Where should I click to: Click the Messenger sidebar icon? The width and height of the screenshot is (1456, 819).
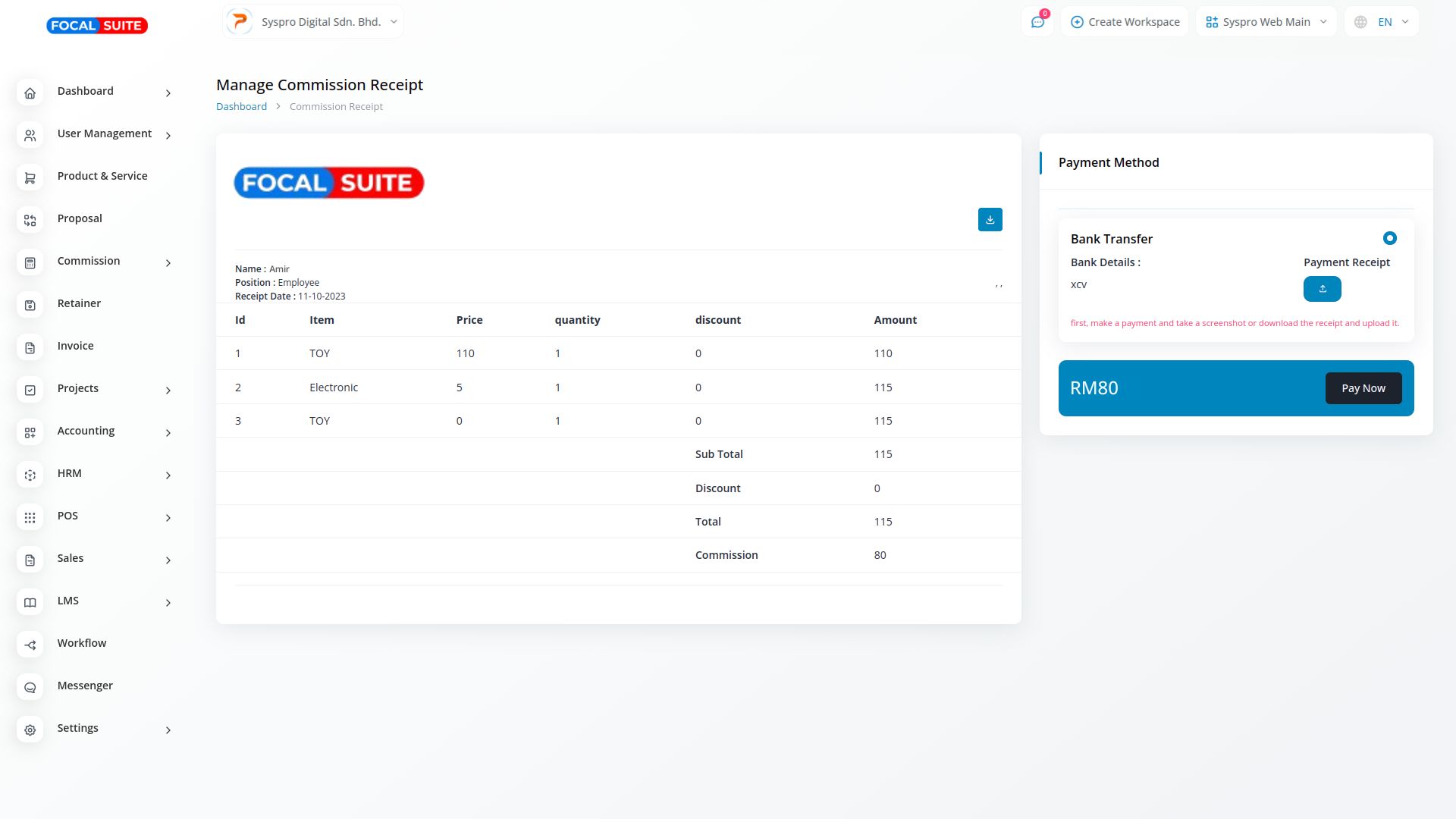click(x=30, y=687)
